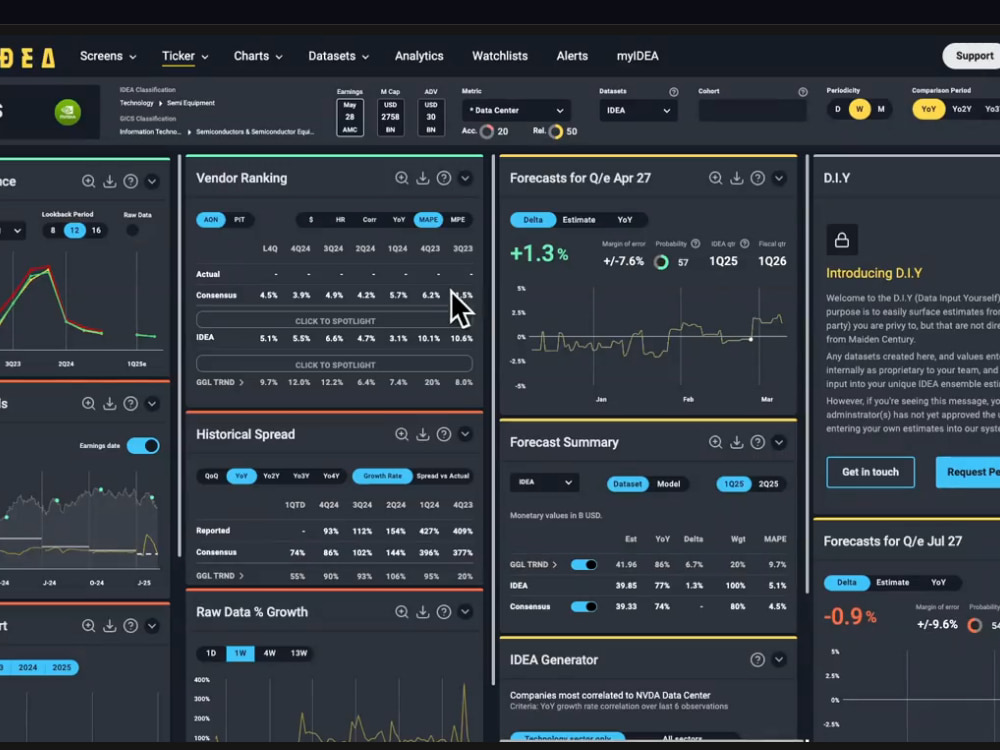
Task: Select Estimate tab in Forecasts Q/e Apr 27
Action: coord(578,219)
